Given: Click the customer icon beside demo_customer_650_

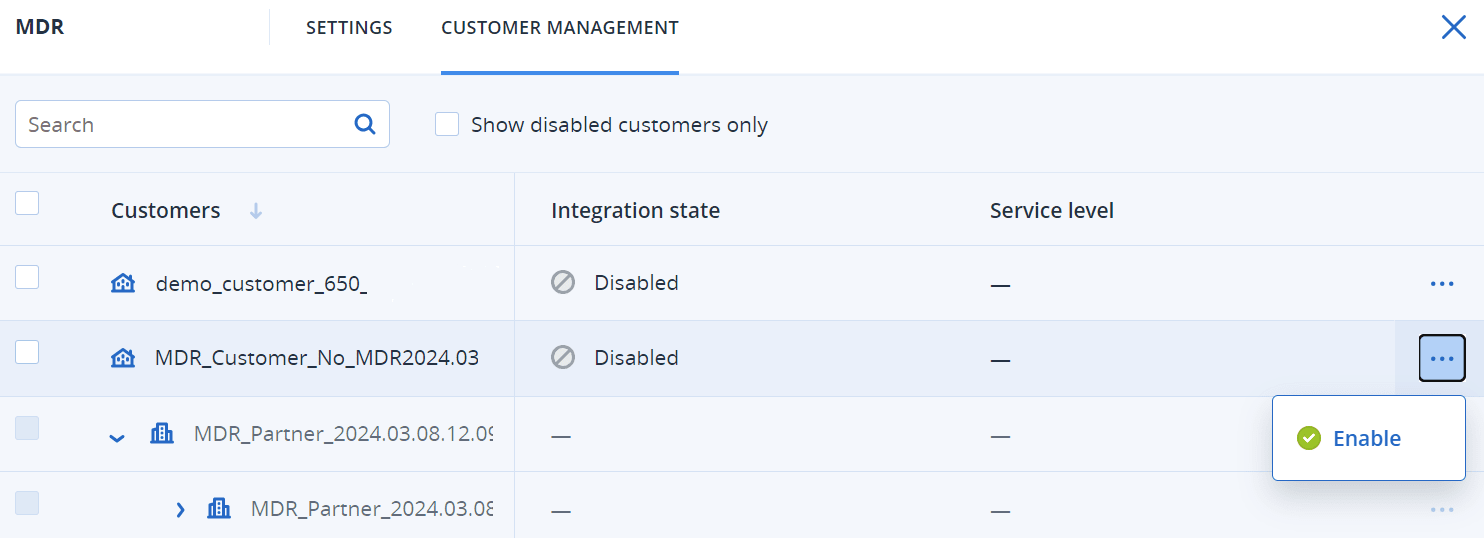Looking at the screenshot, I should pyautogui.click(x=122, y=284).
